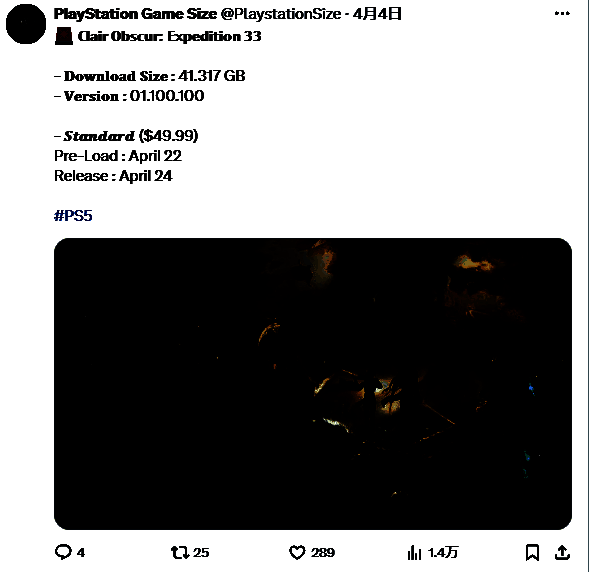Viewport: 598px width, 572px height.
Task: Click the @PlaystationSize handle
Action: 281,14
